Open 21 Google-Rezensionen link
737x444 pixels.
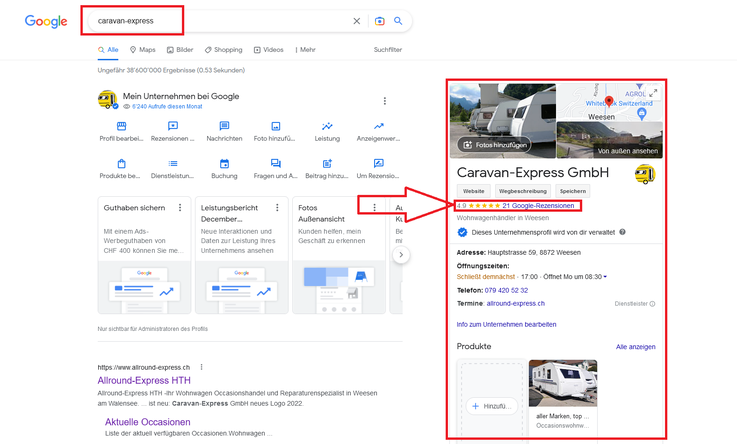tap(538, 206)
